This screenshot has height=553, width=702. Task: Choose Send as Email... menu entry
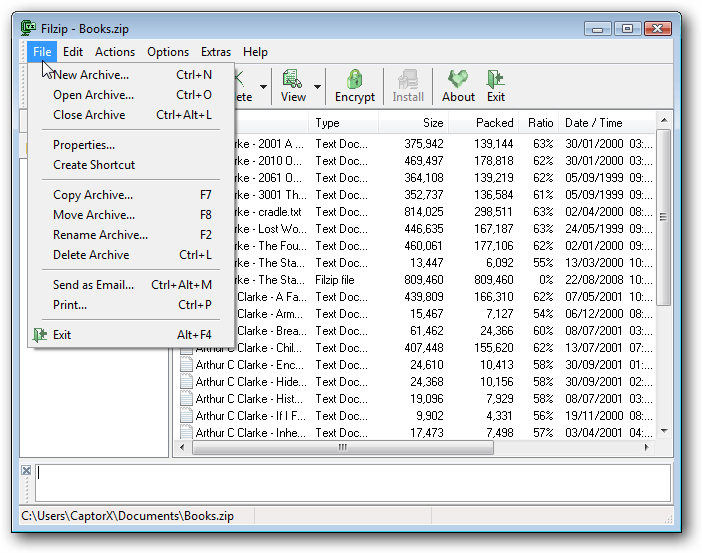click(132, 285)
